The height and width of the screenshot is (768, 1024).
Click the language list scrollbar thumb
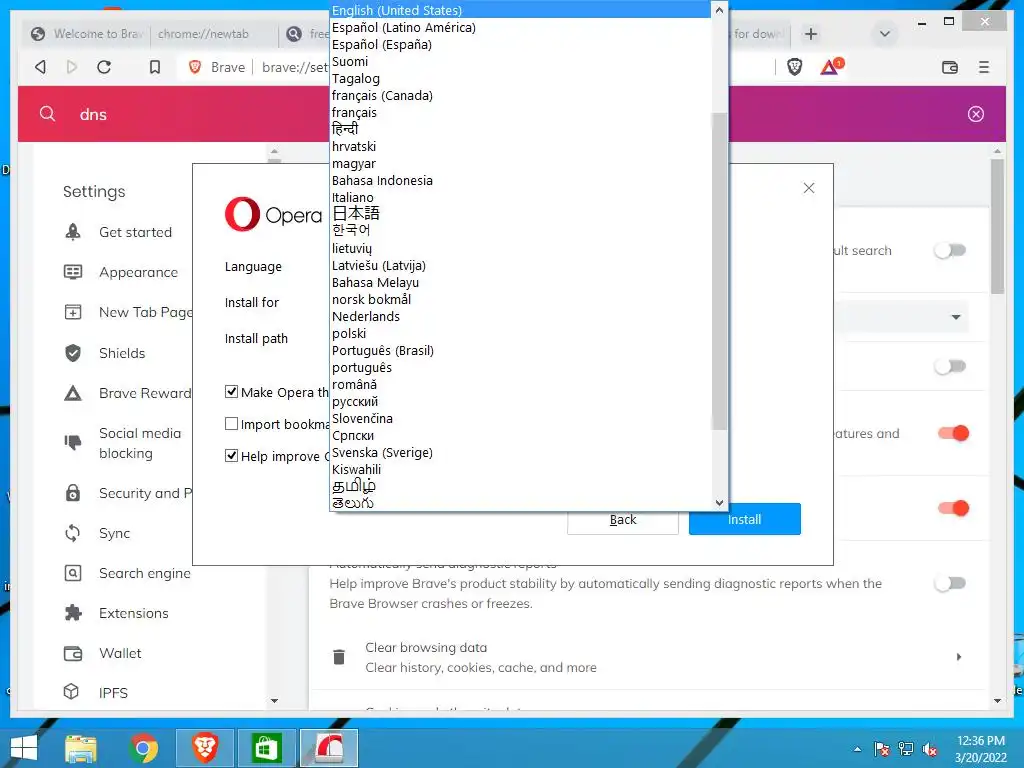719,271
